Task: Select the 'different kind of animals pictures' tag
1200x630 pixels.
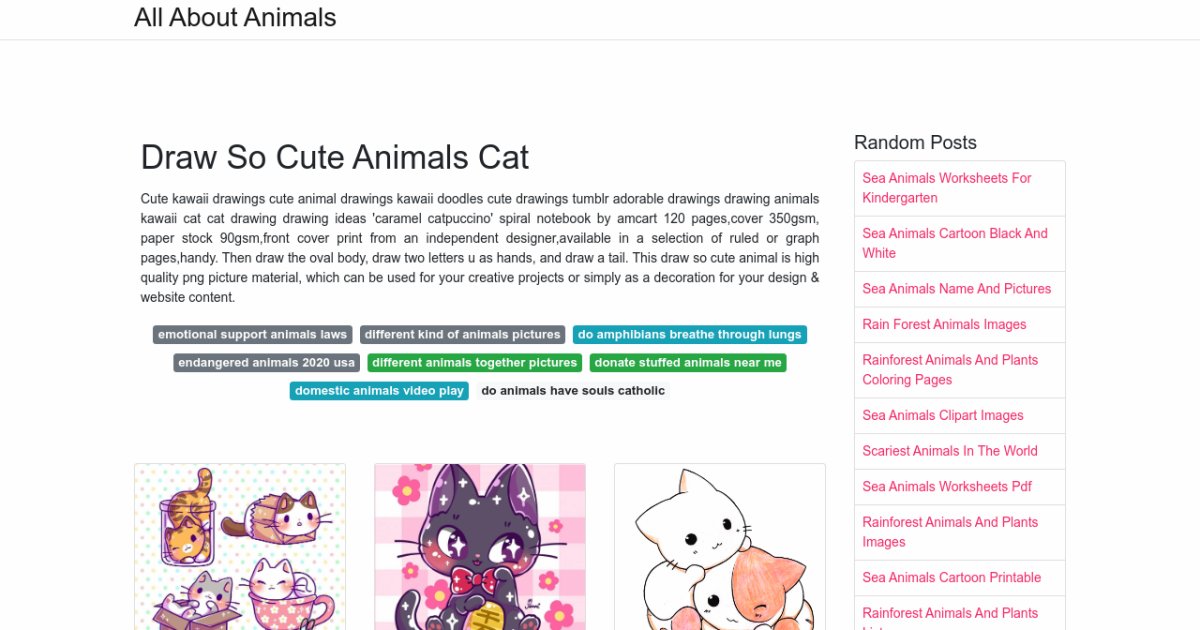Action: (x=462, y=335)
